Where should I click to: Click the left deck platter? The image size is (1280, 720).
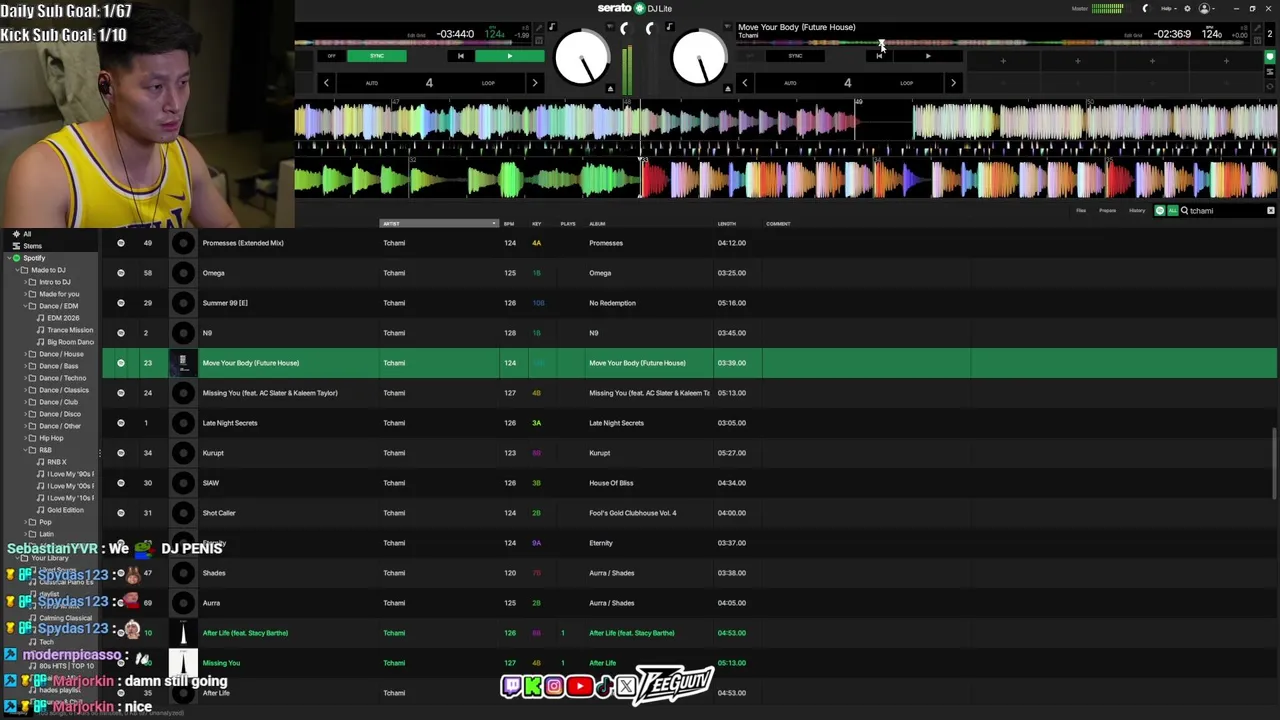click(x=581, y=58)
